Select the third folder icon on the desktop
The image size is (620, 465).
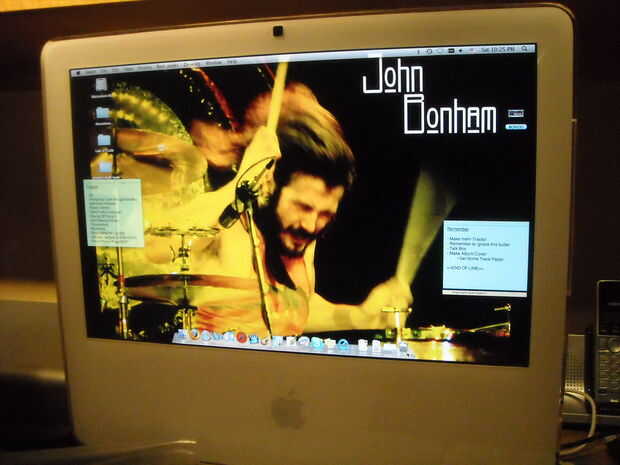104,140
